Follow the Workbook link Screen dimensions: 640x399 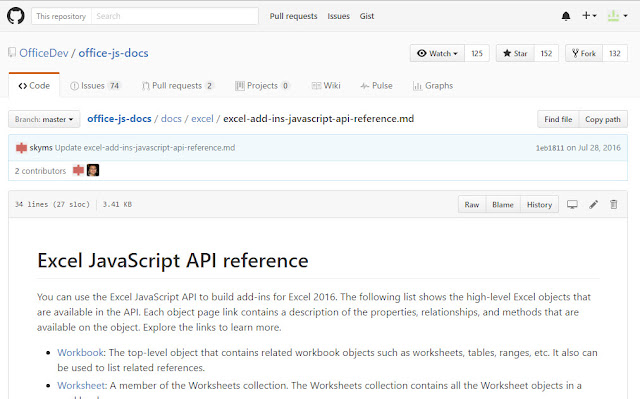(80, 352)
